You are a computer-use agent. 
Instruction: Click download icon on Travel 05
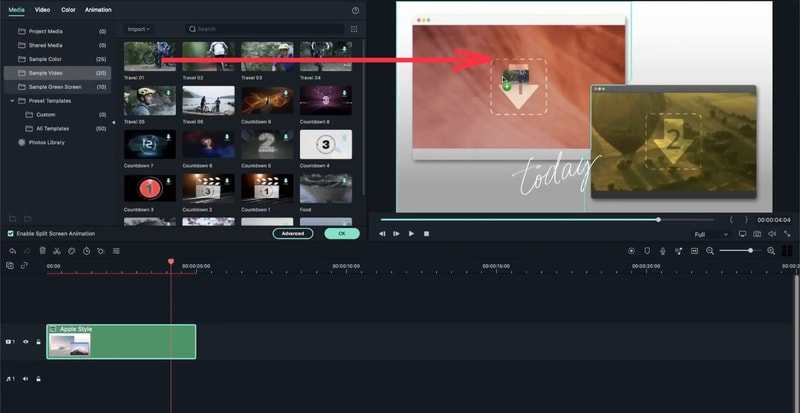pyautogui.click(x=169, y=93)
